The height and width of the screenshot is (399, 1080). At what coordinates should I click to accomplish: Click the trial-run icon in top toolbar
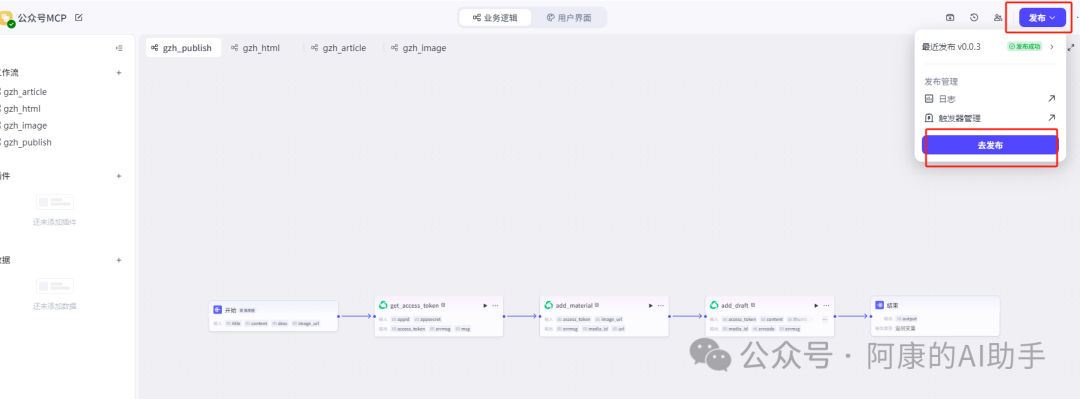click(950, 18)
